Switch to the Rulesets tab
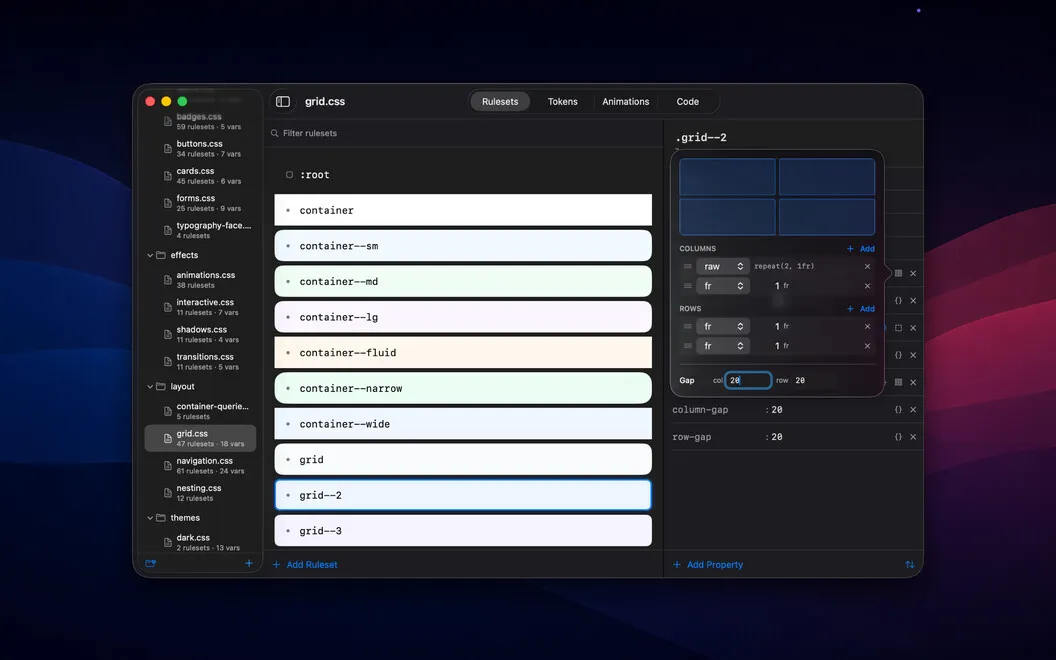 click(500, 102)
